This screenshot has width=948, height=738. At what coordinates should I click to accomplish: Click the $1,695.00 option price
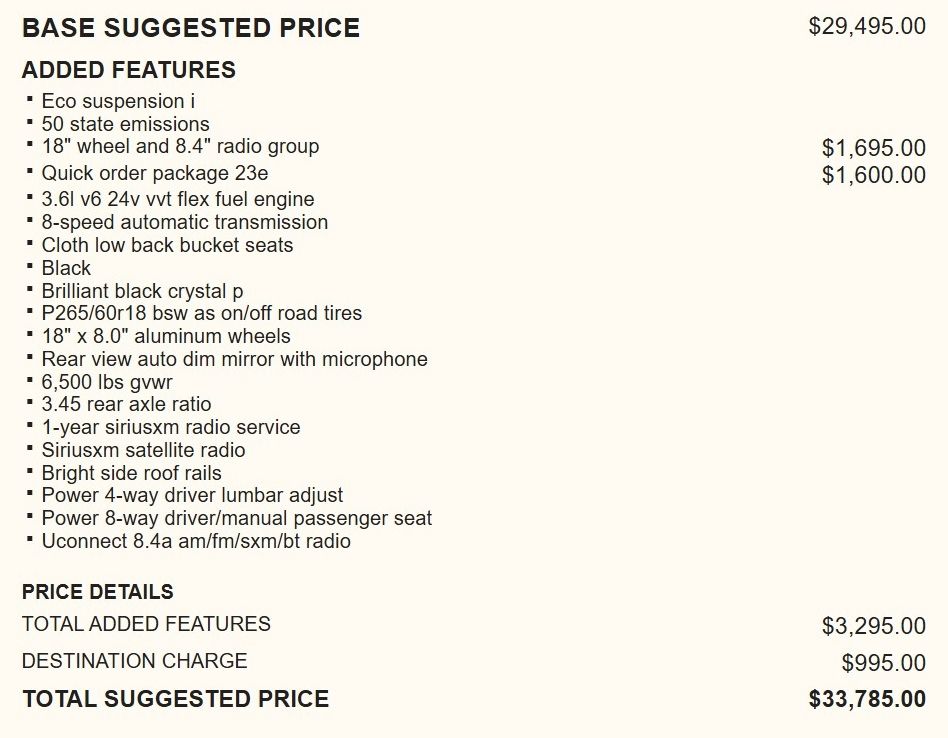coord(873,149)
